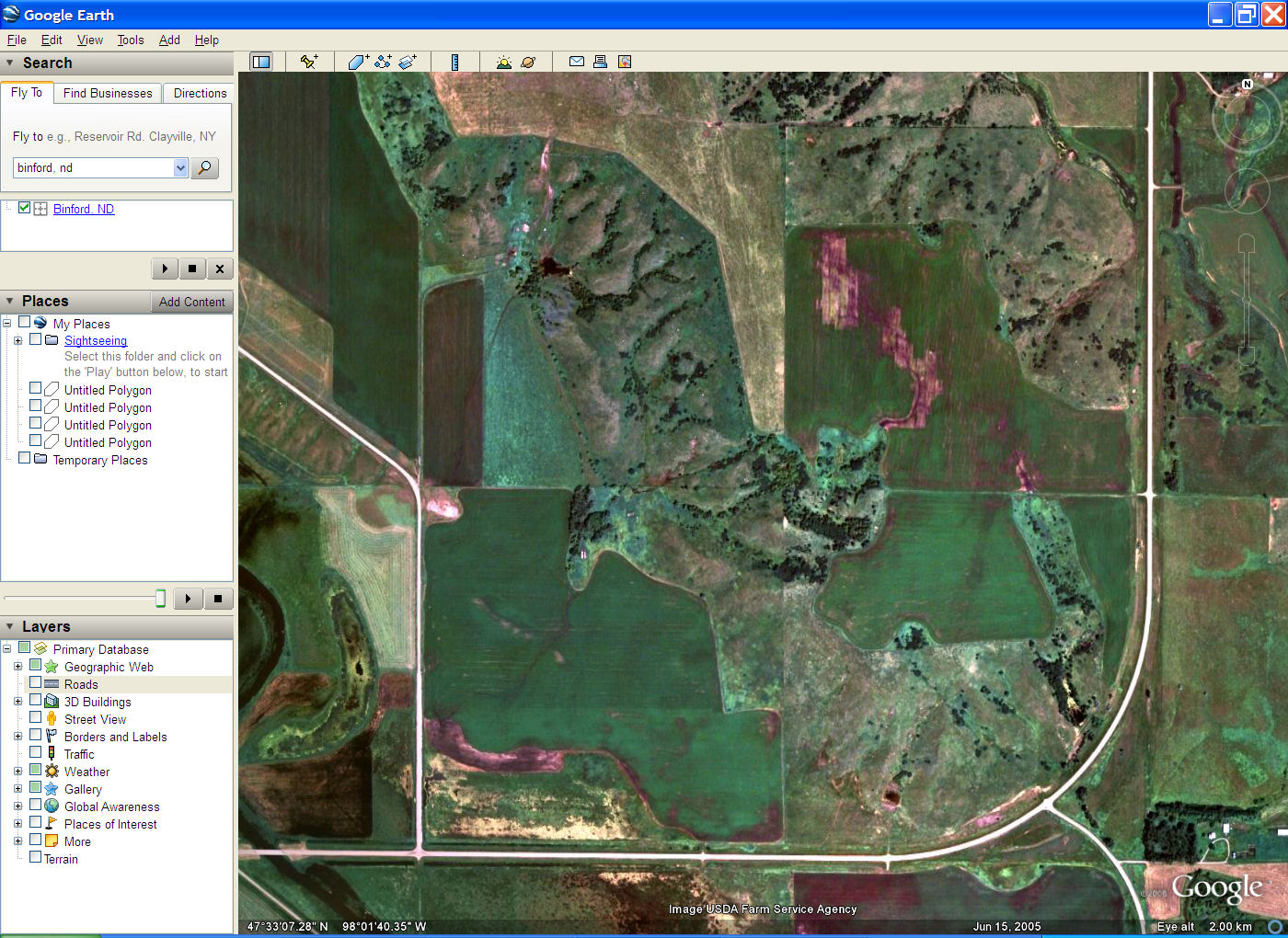Screen dimensions: 1288x938
Task: Enable the Traffic layer checkbox
Action: 35,753
